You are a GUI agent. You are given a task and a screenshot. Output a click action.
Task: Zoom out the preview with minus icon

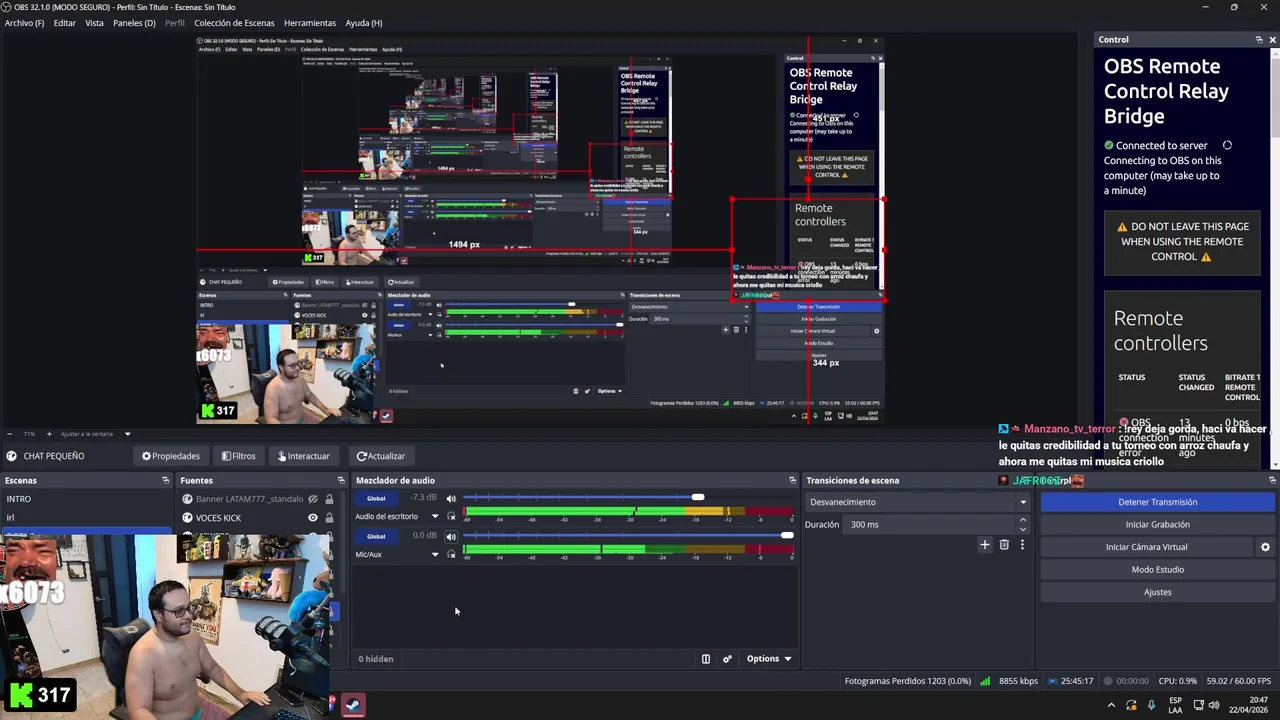pos(9,434)
